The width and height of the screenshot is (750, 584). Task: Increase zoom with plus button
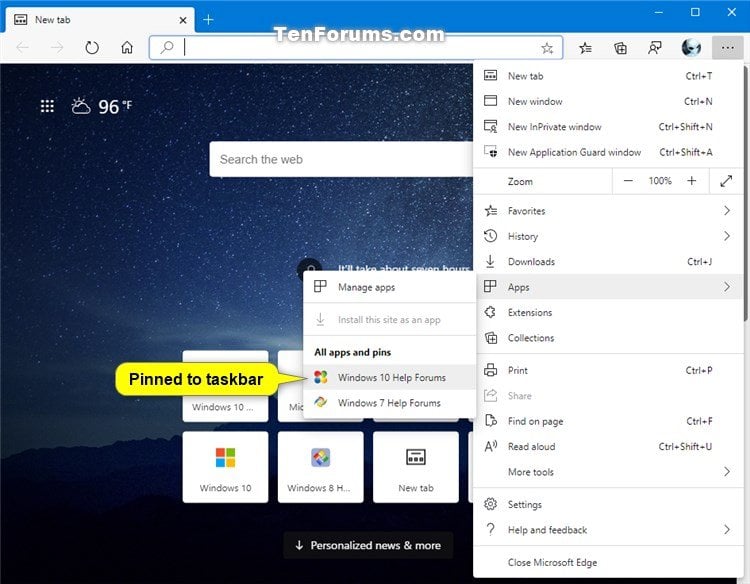(691, 181)
